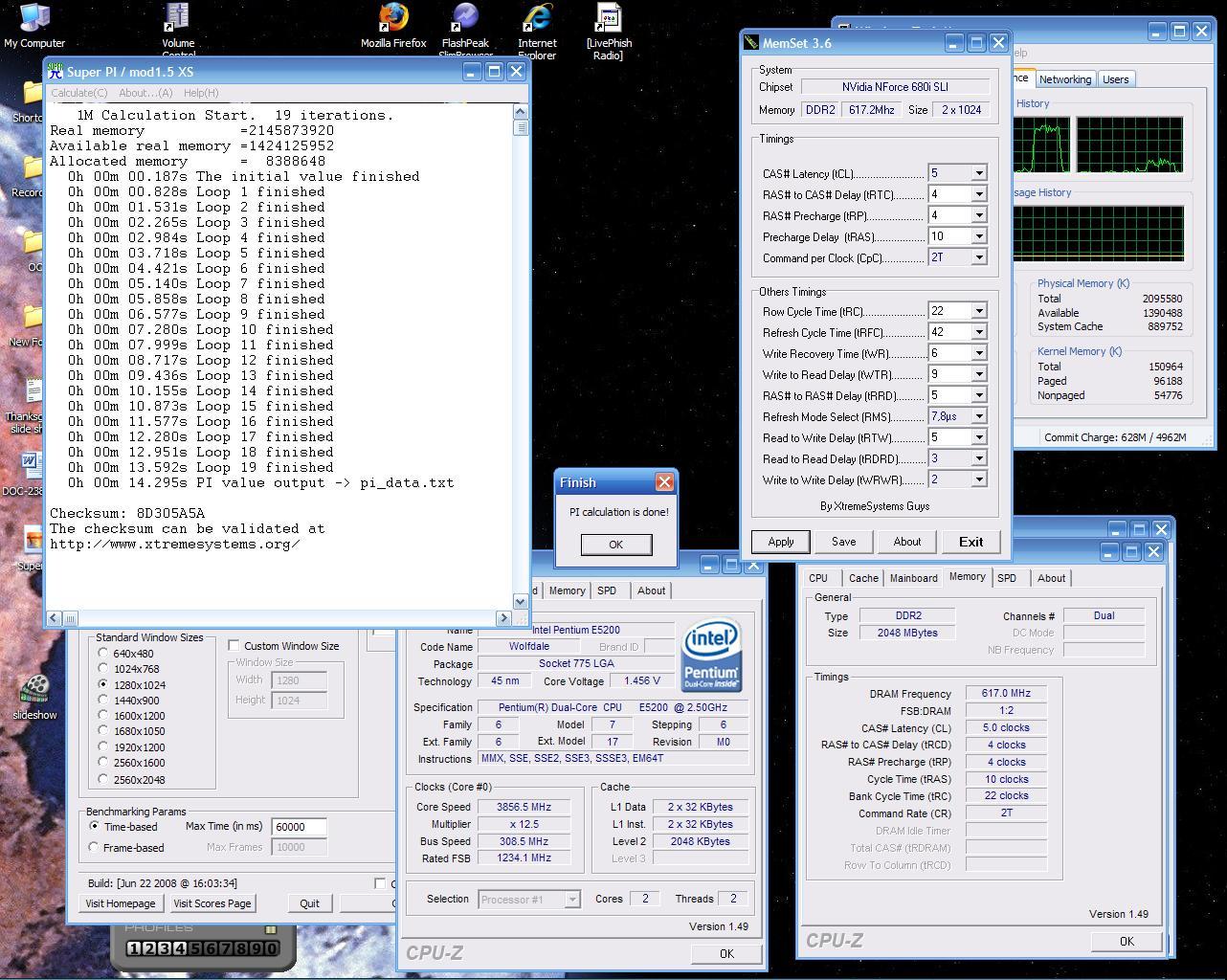Click the About button in MemSet
This screenshot has width=1227, height=980.
point(906,542)
